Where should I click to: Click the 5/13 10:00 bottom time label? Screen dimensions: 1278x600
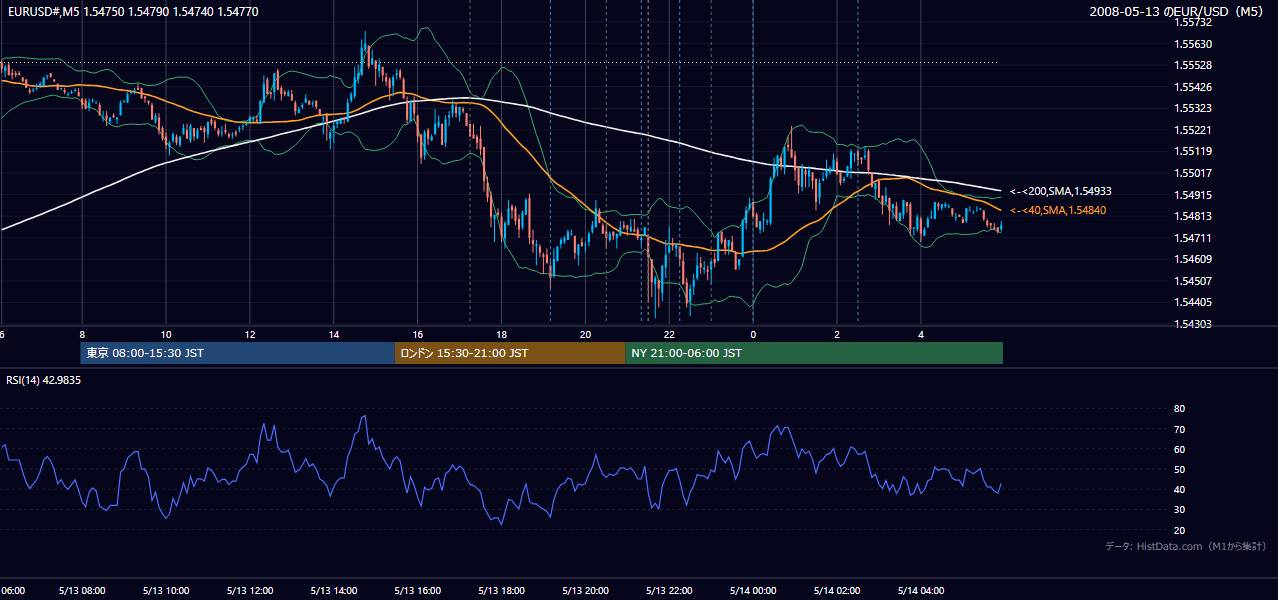click(166, 590)
